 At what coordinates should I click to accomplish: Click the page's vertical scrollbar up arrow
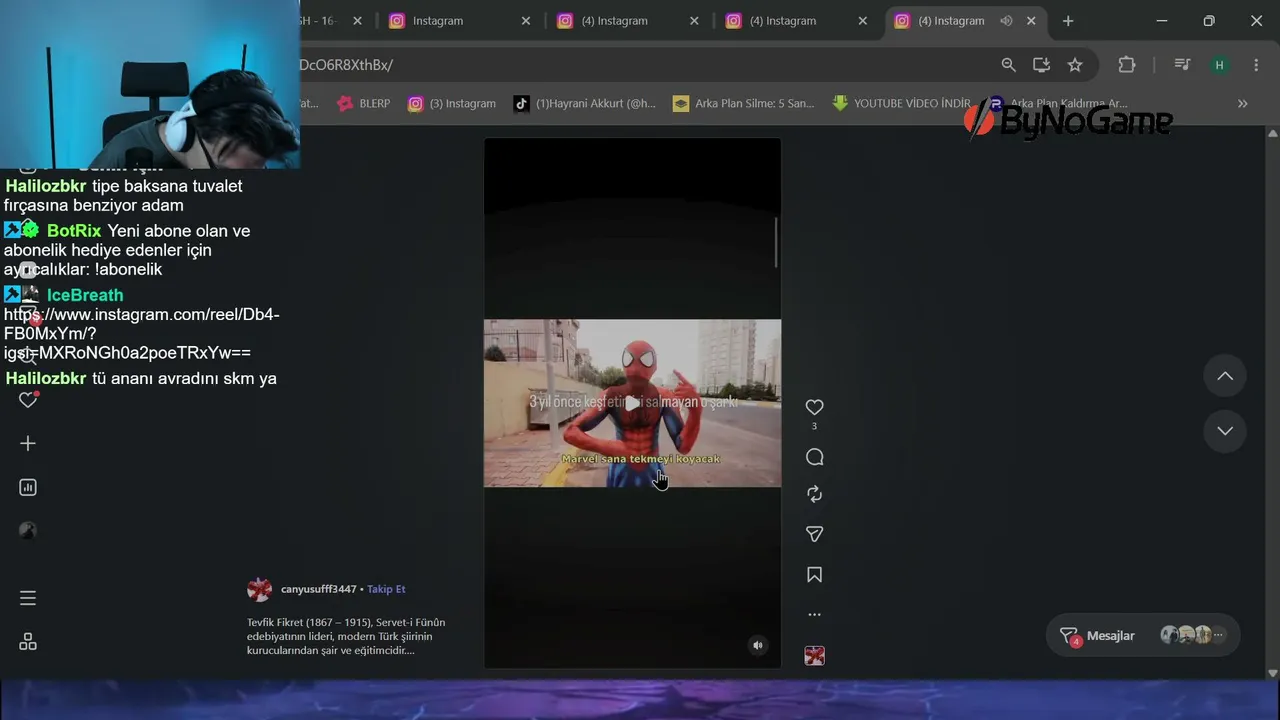(1272, 132)
